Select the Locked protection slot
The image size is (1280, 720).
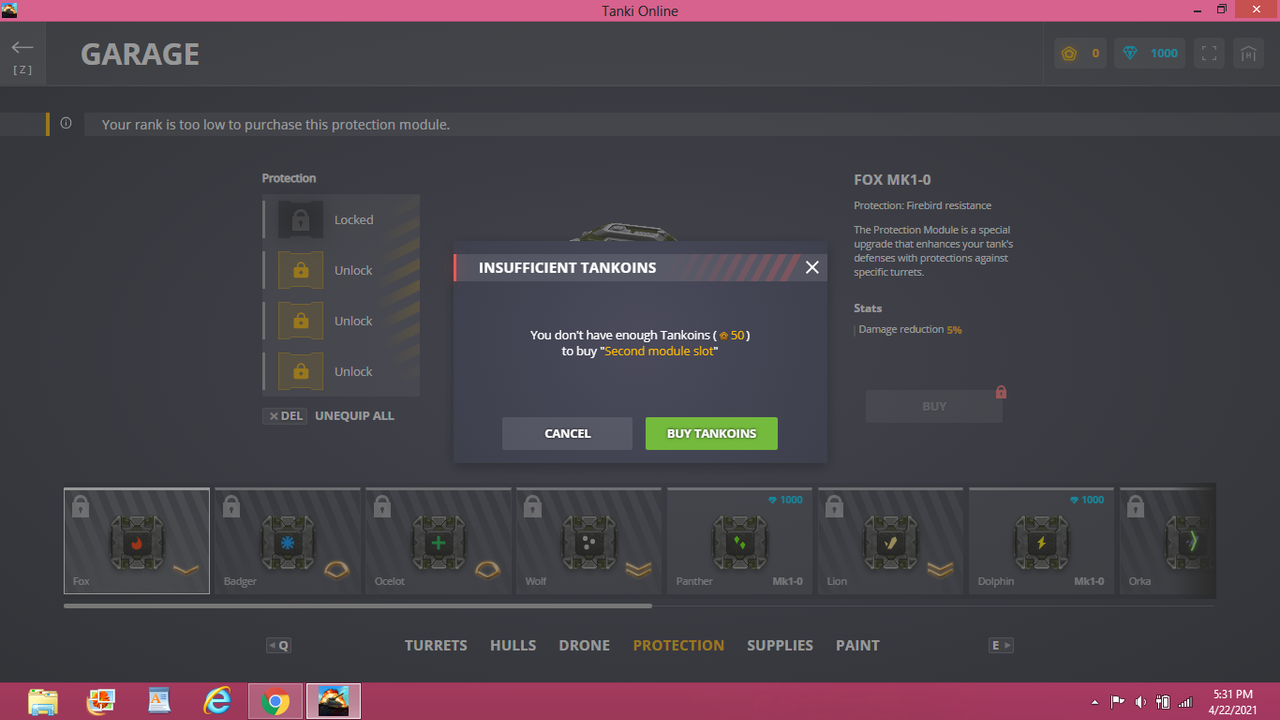[341, 219]
